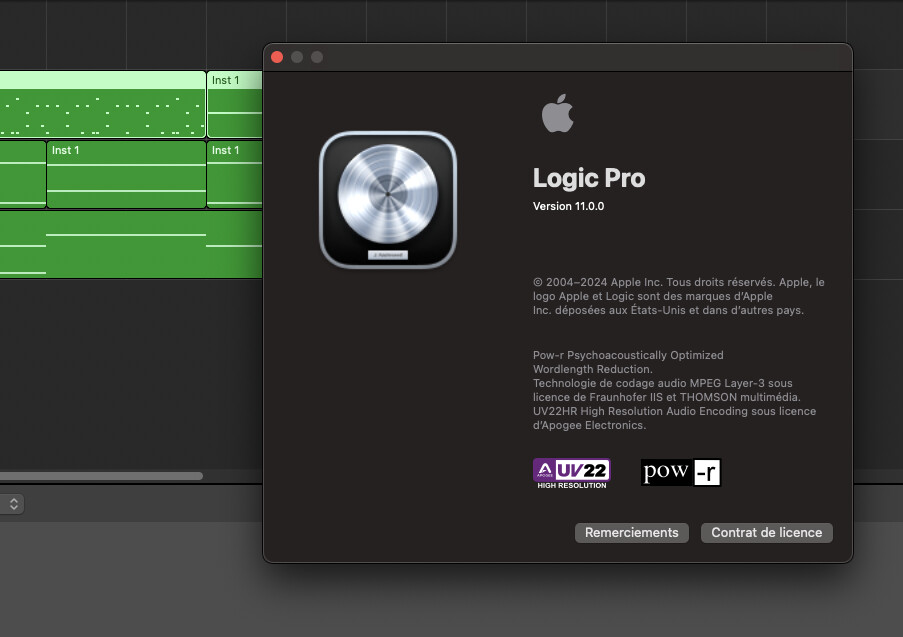The height and width of the screenshot is (637, 903).
Task: Click the horizontal scrollbar in tracks area
Action: tap(101, 476)
